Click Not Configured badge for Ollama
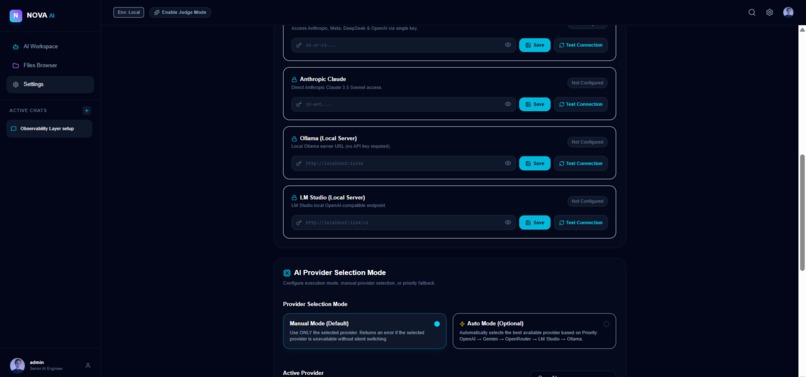The image size is (806, 377). click(588, 142)
